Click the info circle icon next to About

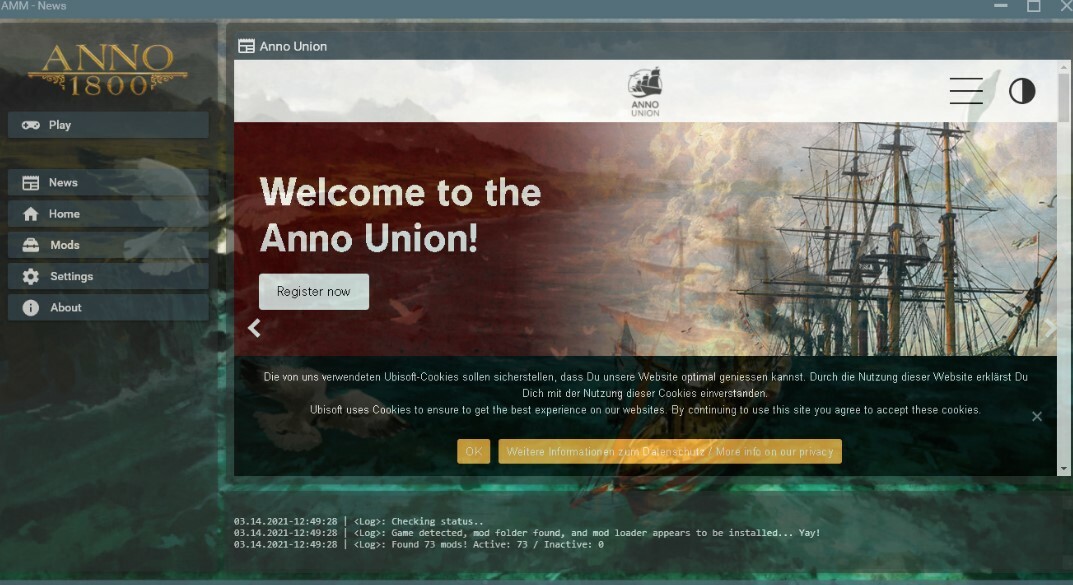pyautogui.click(x=31, y=308)
